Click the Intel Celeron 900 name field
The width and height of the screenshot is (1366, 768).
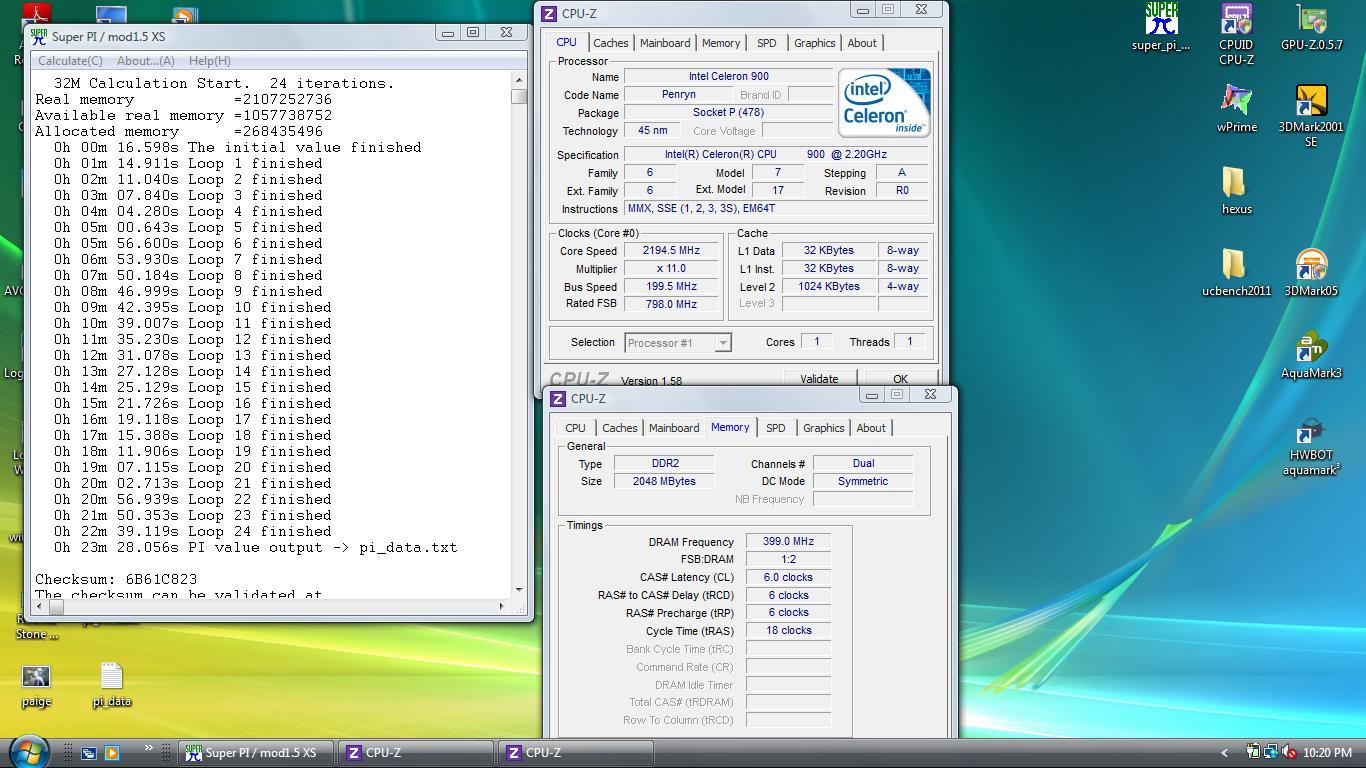[x=728, y=76]
